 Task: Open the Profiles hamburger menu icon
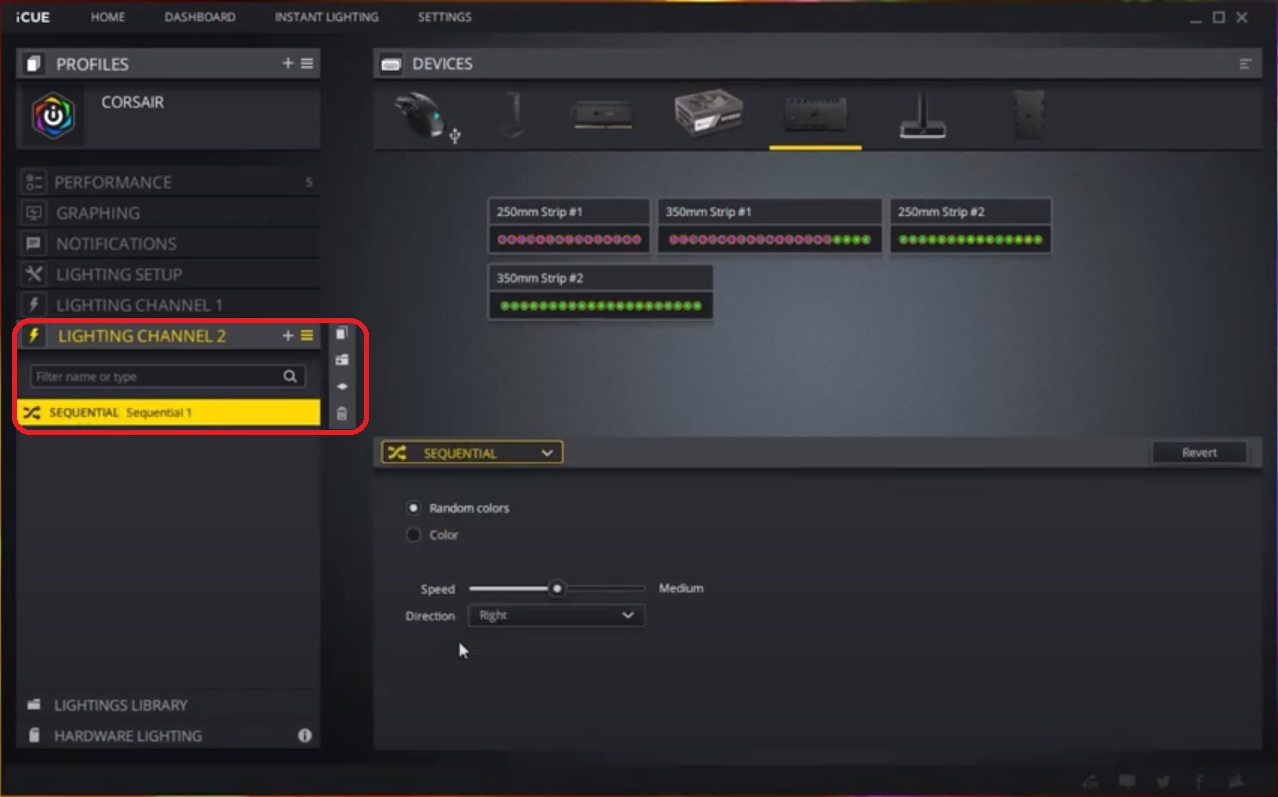pos(307,63)
